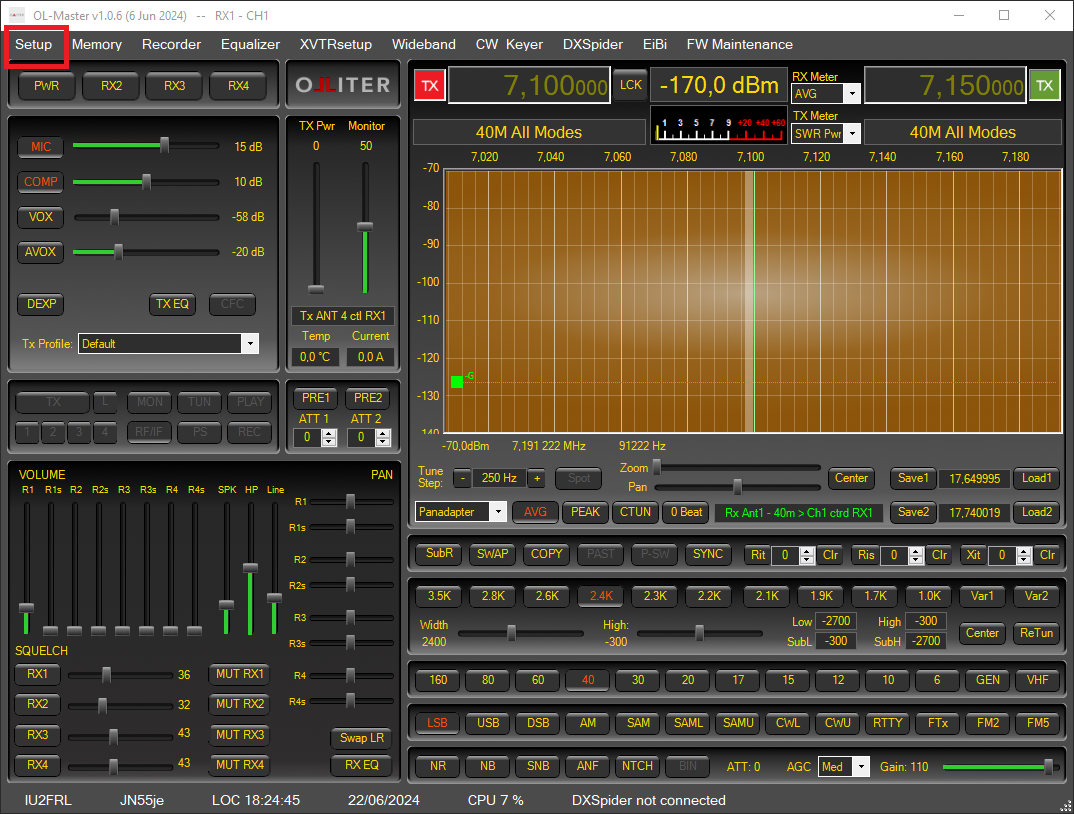The image size is (1074, 814).
Task: Click the Swap LR button
Action: pyautogui.click(x=360, y=738)
